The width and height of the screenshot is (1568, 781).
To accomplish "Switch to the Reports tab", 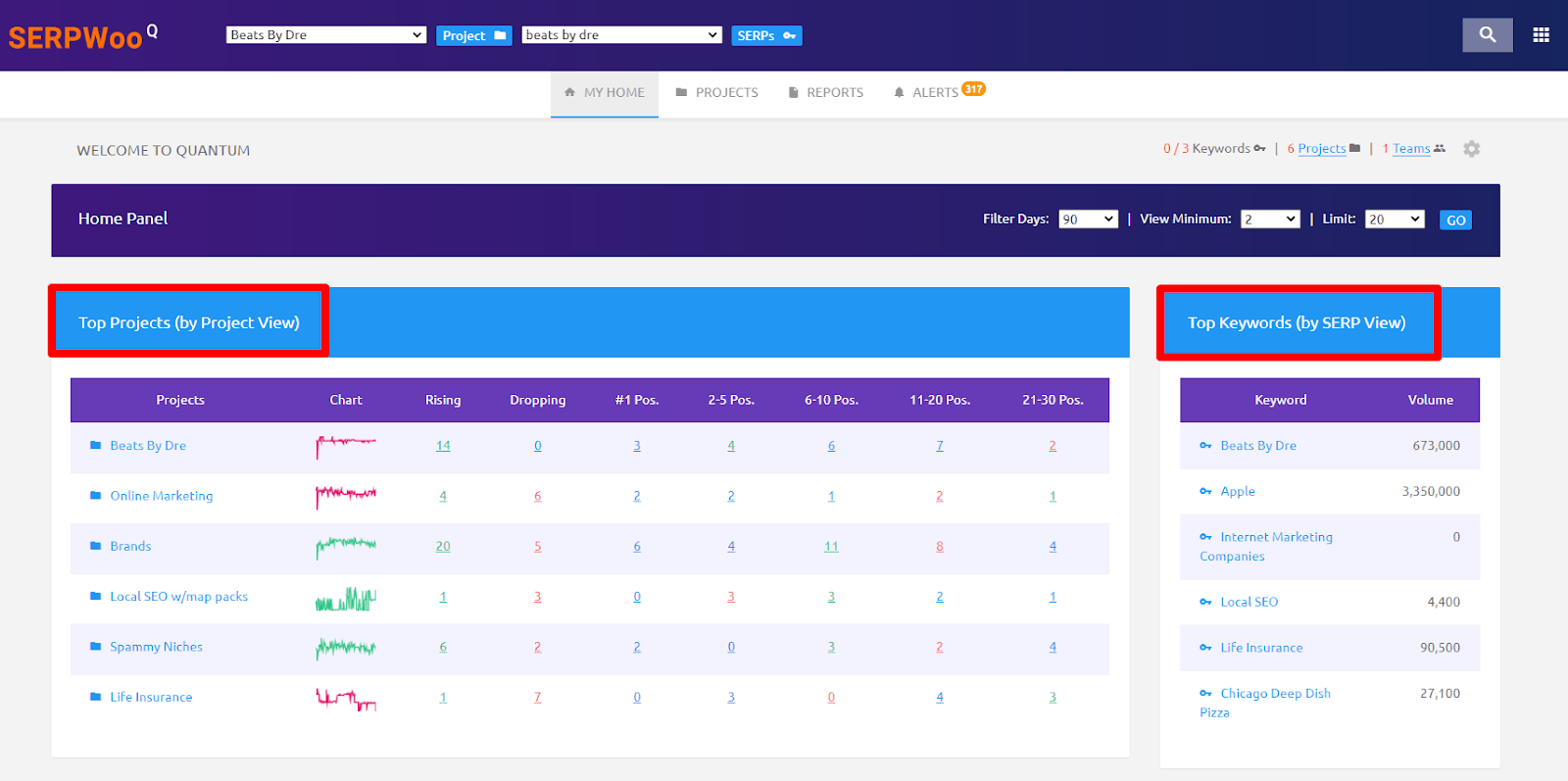I will pyautogui.click(x=826, y=93).
